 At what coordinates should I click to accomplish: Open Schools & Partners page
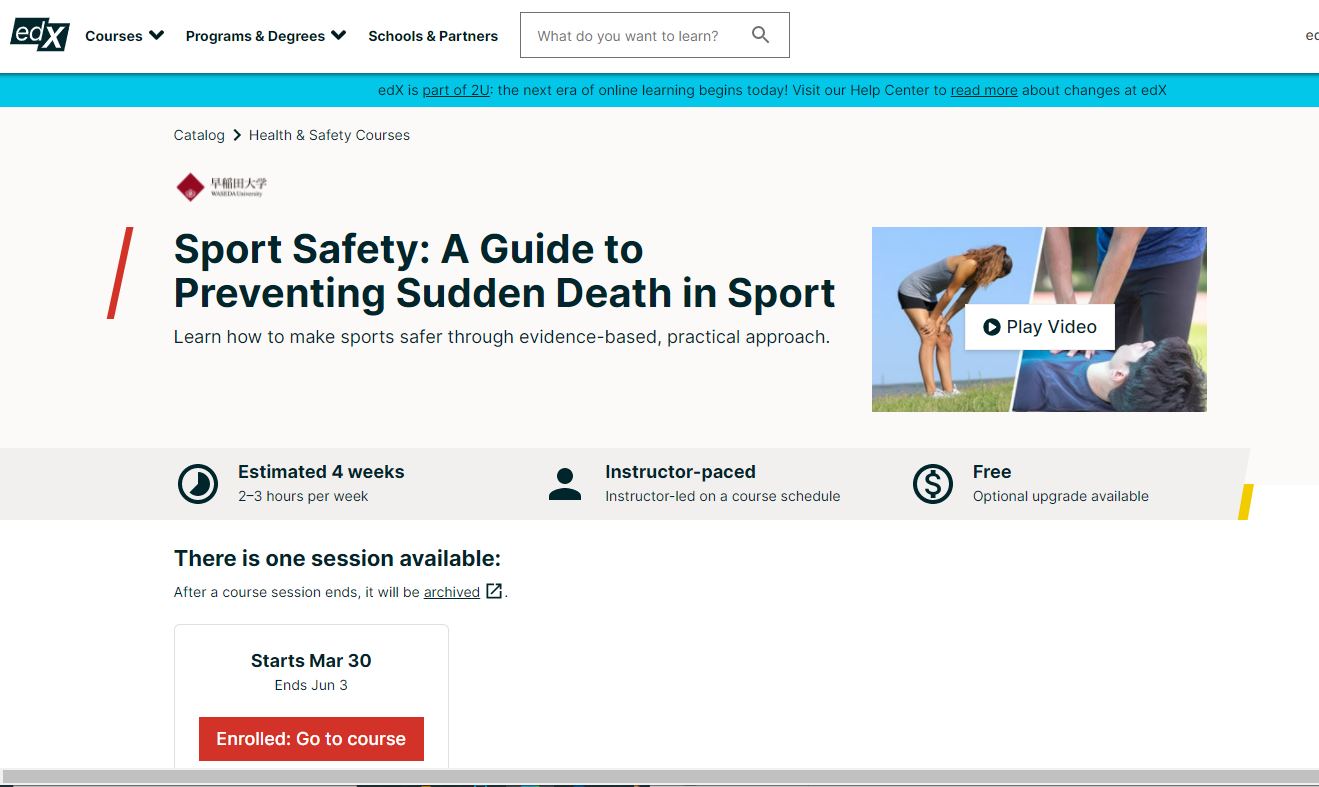(x=433, y=36)
